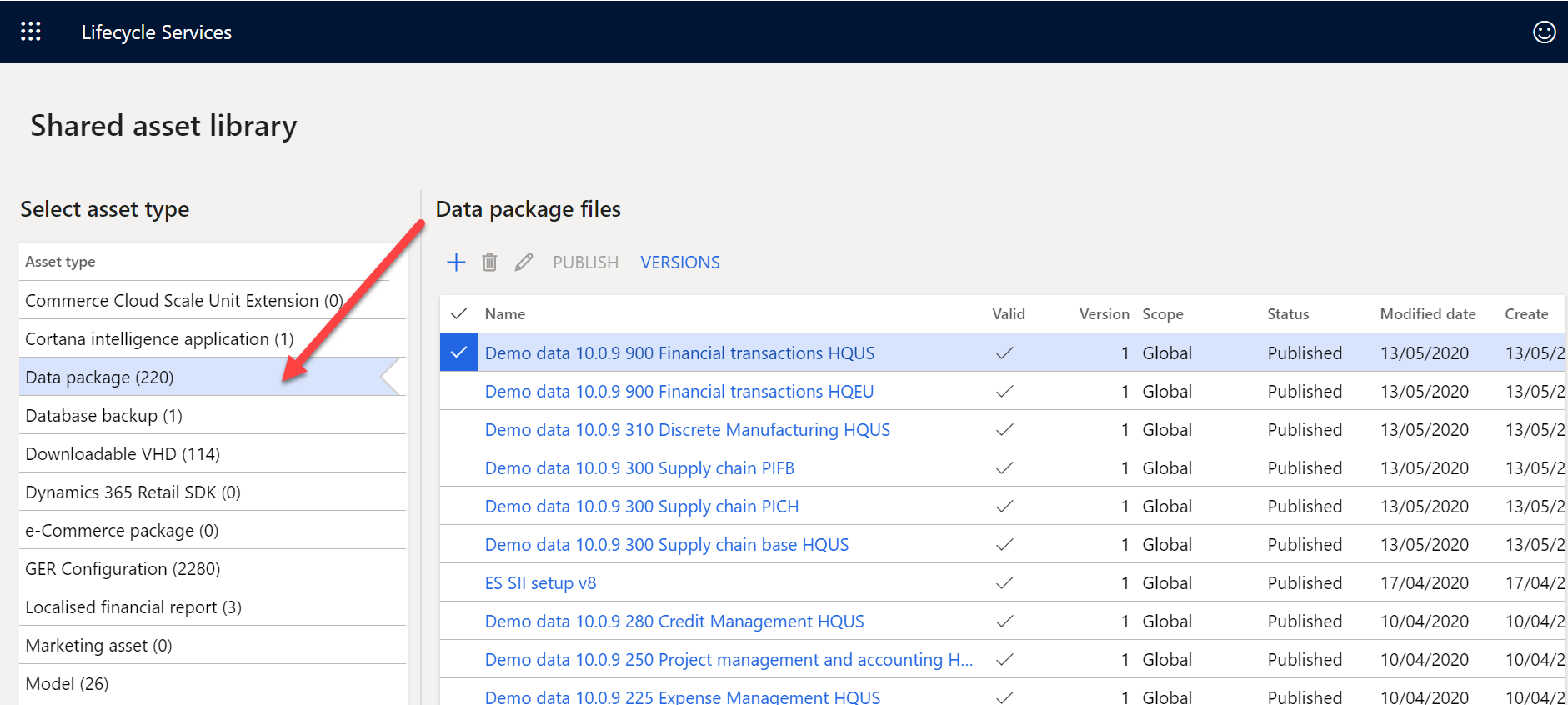Viewport: 1568px width, 705px height.
Task: Select e-Commerce package (0) asset type
Action: pyautogui.click(x=213, y=530)
